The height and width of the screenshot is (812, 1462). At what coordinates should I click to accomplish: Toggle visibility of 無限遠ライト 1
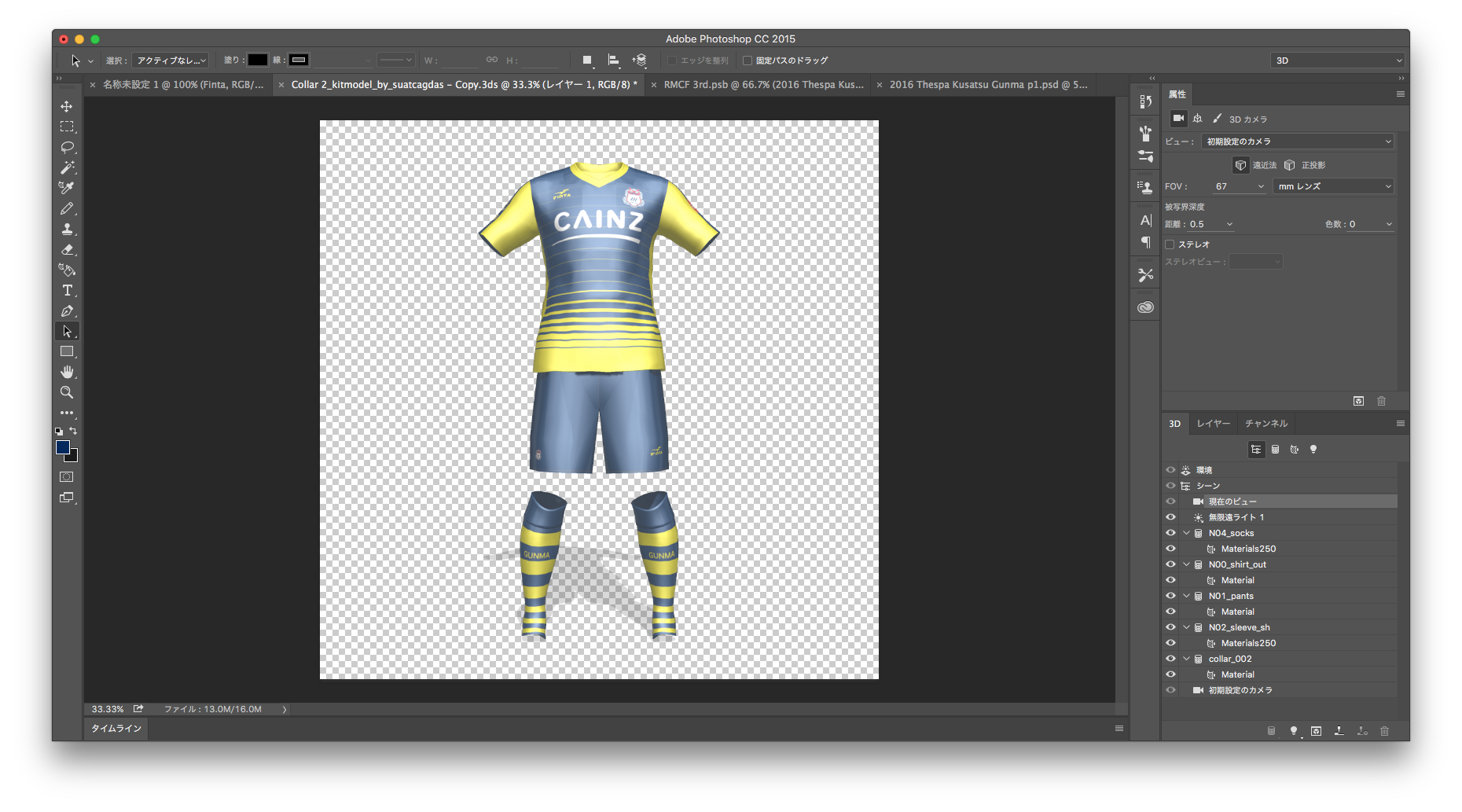tap(1170, 517)
